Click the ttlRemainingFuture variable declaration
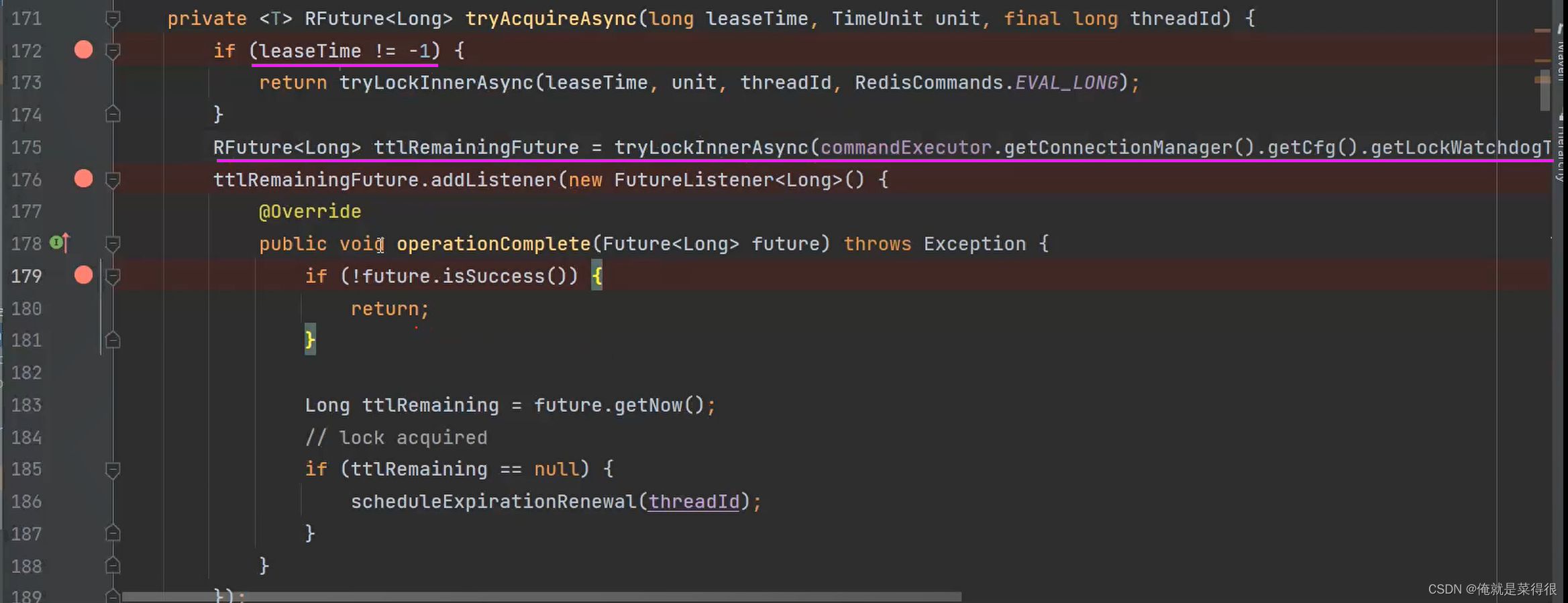The width and height of the screenshot is (1568, 603). click(476, 147)
